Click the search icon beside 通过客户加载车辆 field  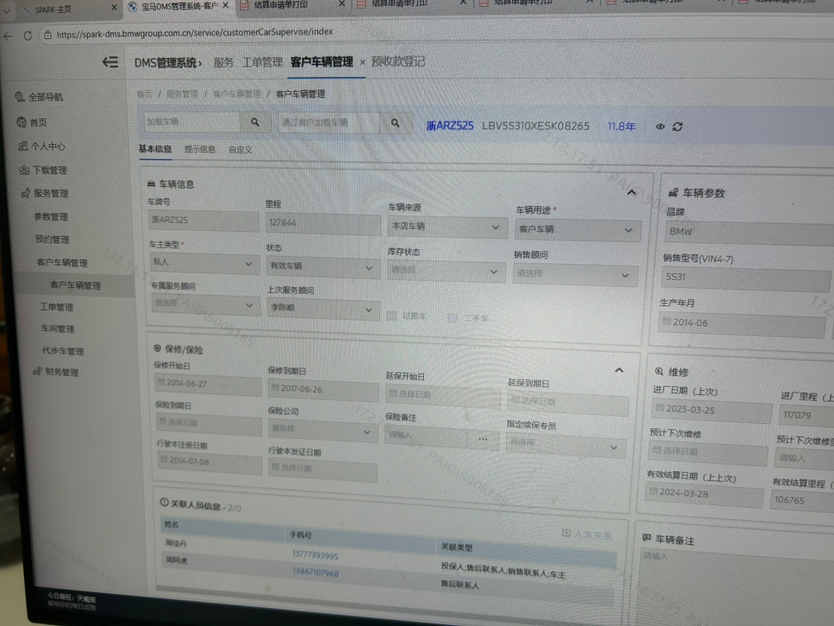tap(395, 123)
